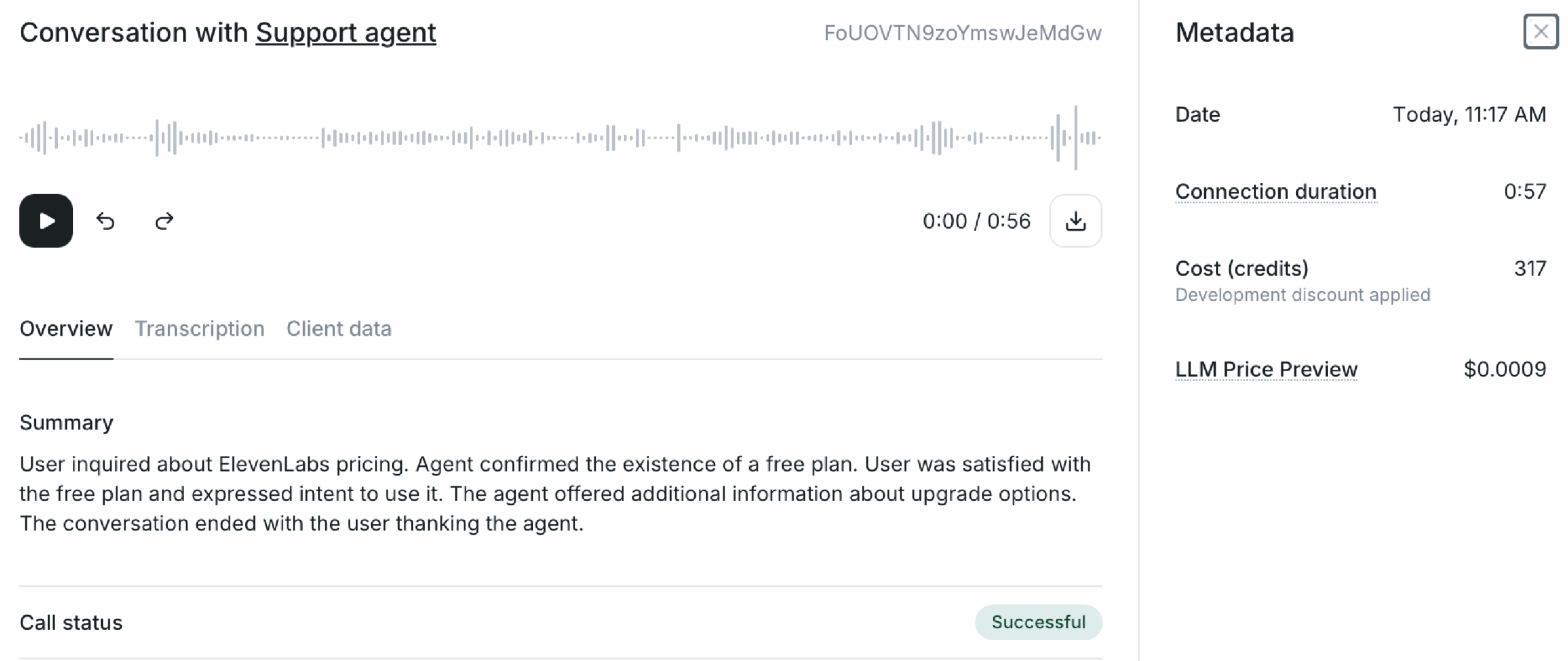
Task: Play the conversation audio recording
Action: (46, 221)
